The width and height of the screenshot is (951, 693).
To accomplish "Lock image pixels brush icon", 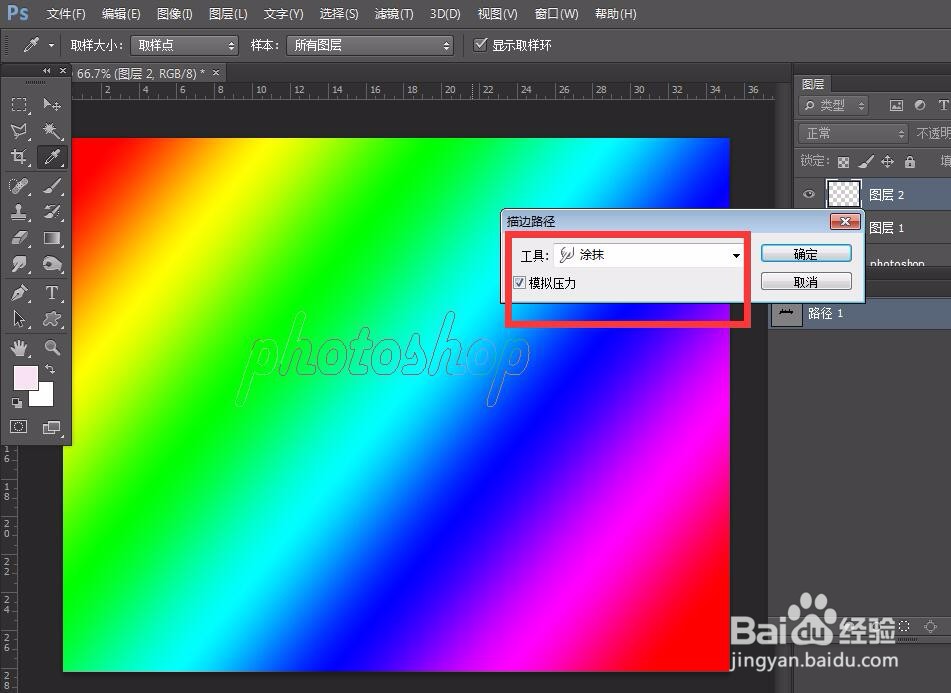I will pos(866,161).
